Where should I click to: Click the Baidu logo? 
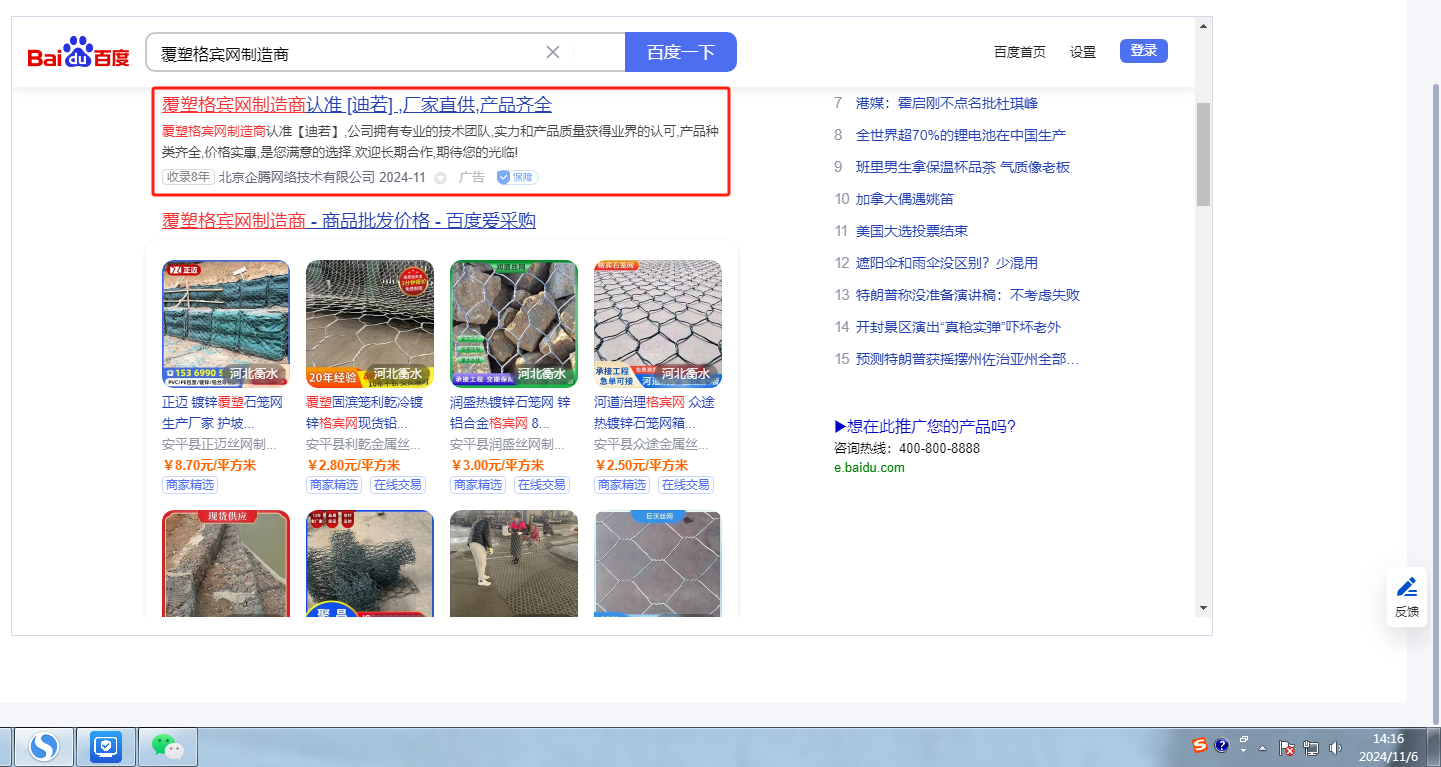pos(78,52)
